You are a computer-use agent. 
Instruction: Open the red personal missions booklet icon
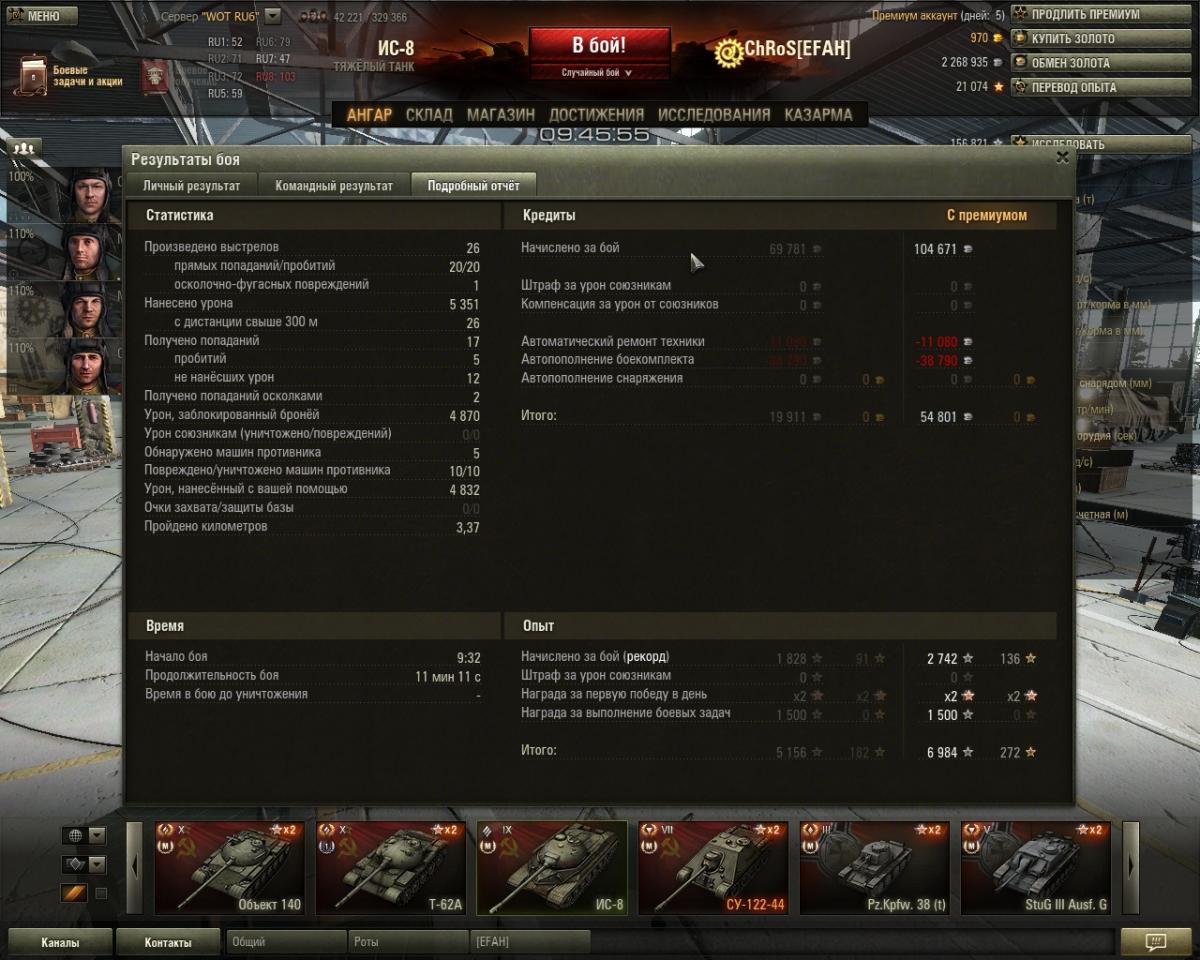coord(154,76)
